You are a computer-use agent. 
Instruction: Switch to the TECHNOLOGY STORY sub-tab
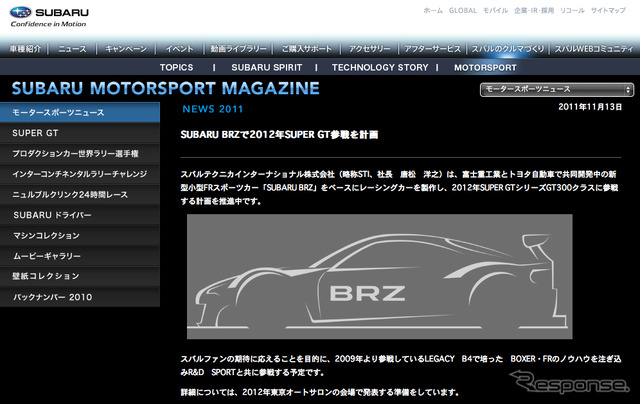click(380, 67)
